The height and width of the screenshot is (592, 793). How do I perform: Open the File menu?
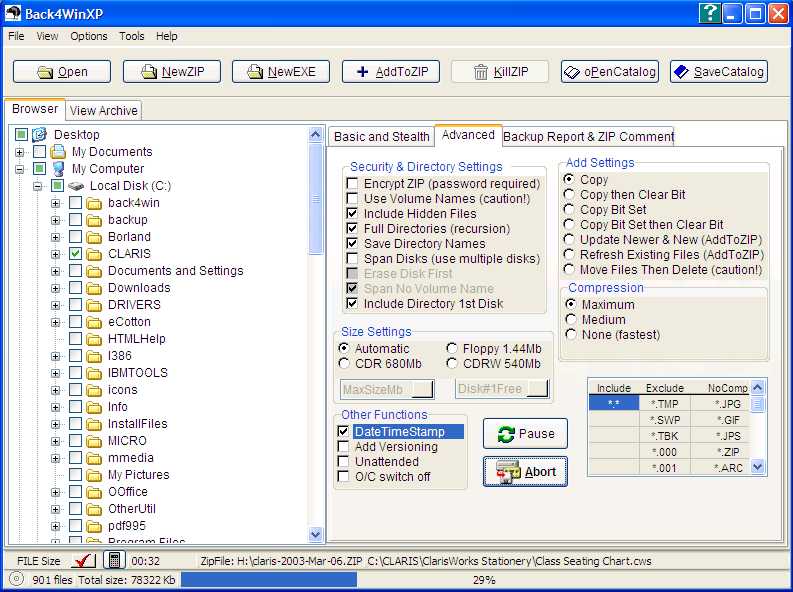(16, 36)
